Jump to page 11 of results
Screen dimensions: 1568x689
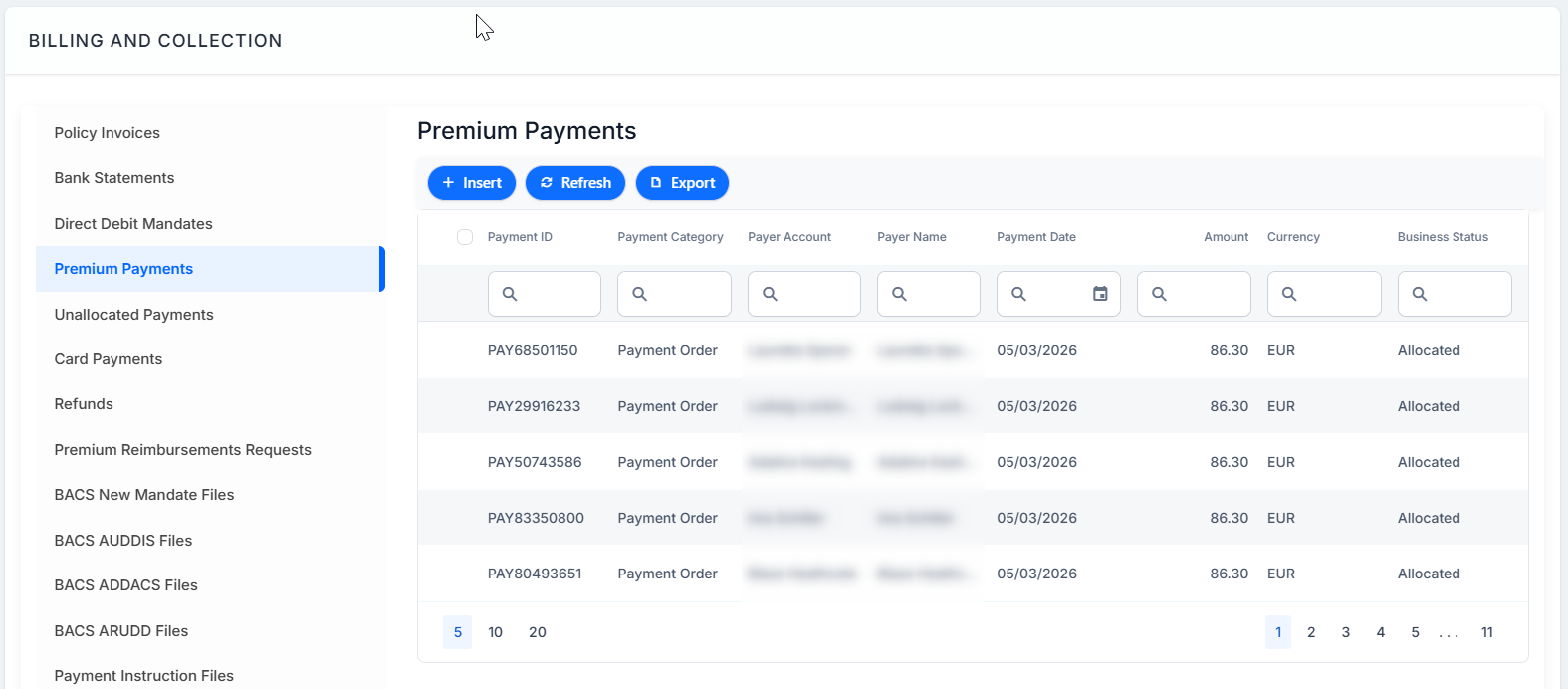[1487, 632]
